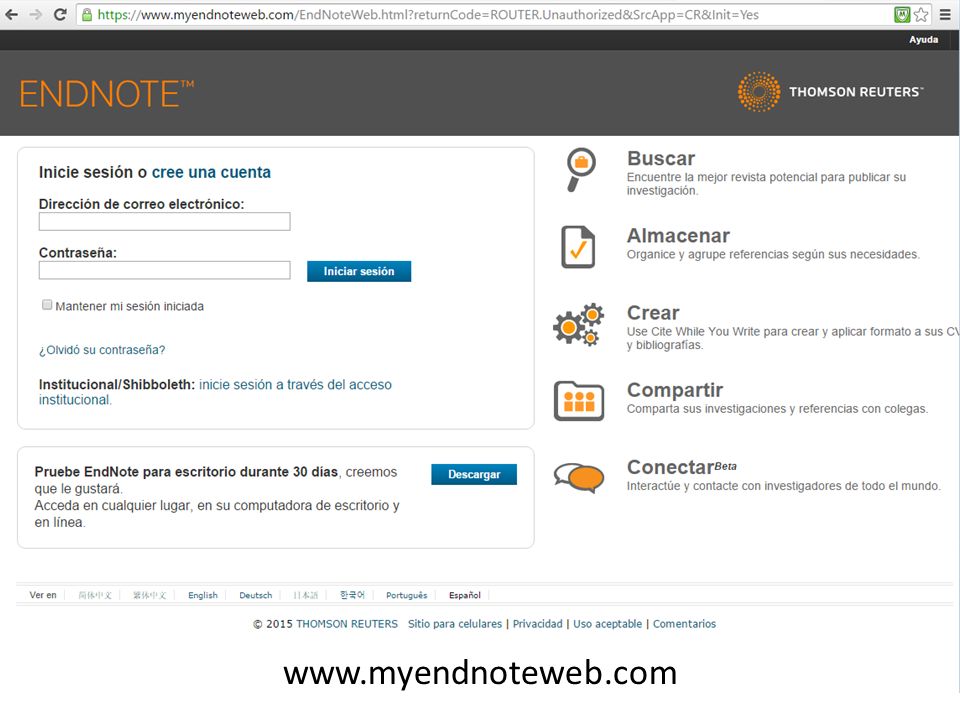Click THOMSON REUTERS footer link
This screenshot has width=960, height=720.
click(347, 624)
